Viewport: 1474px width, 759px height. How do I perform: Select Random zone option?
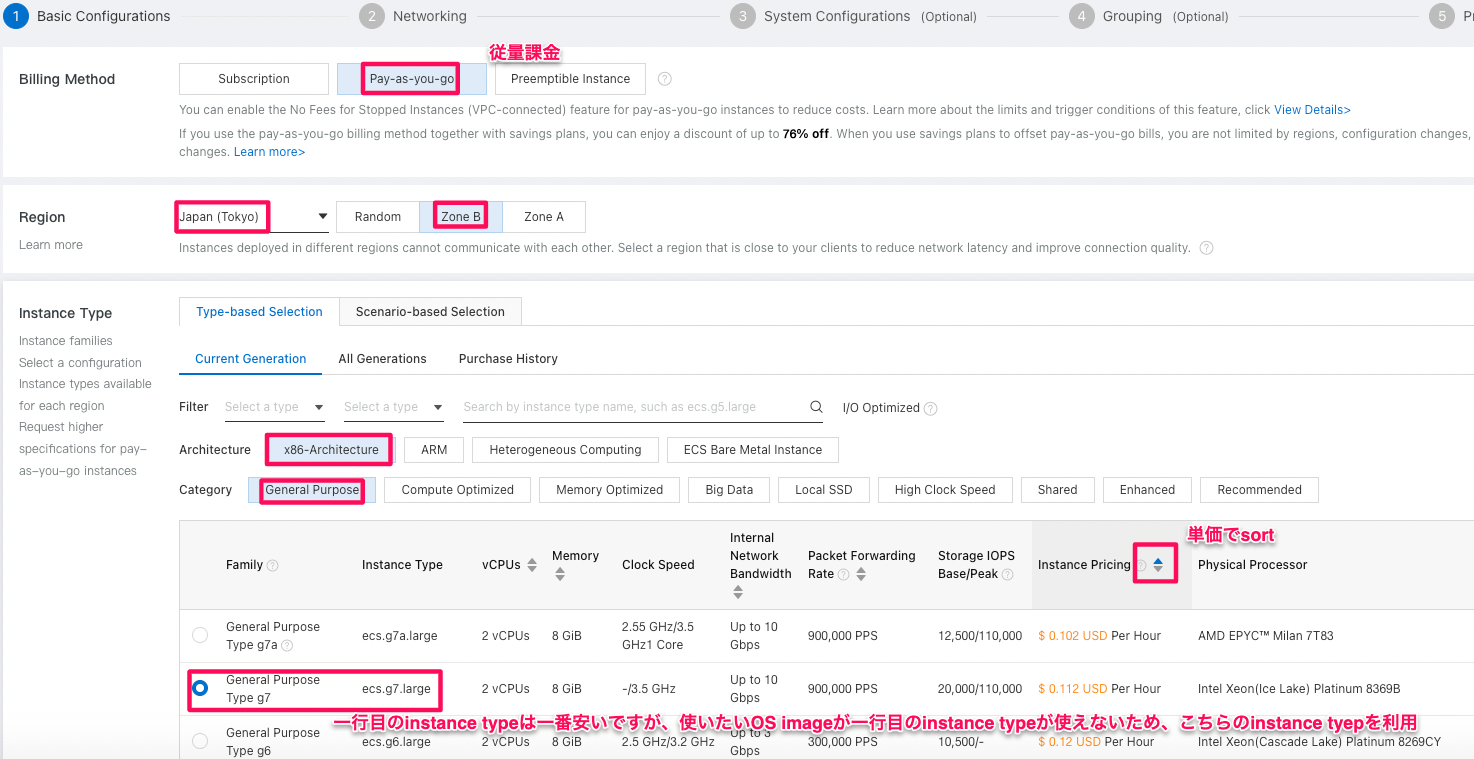(378, 217)
